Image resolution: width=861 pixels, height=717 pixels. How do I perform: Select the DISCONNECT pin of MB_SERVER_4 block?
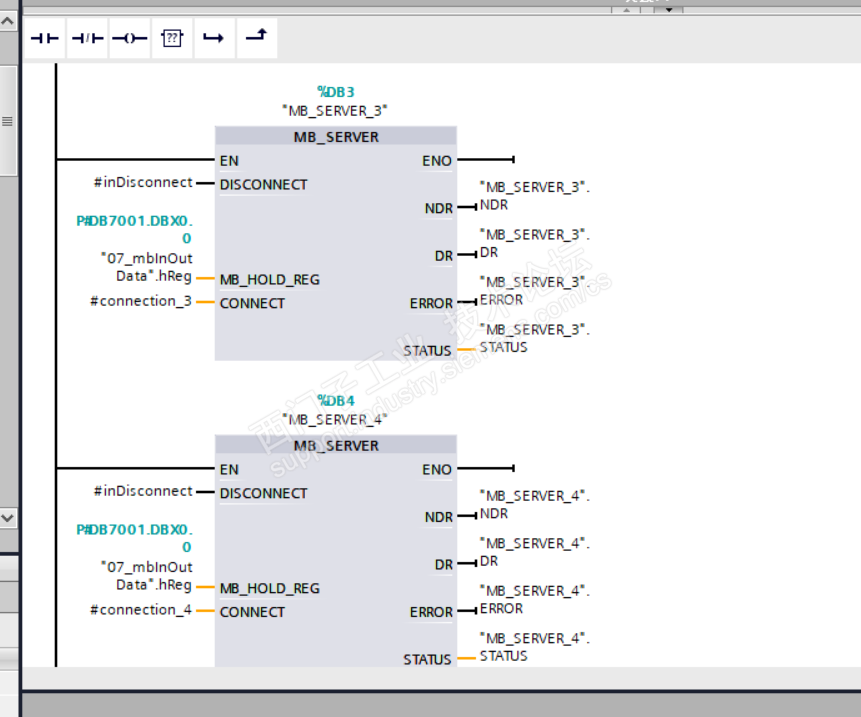[264, 493]
